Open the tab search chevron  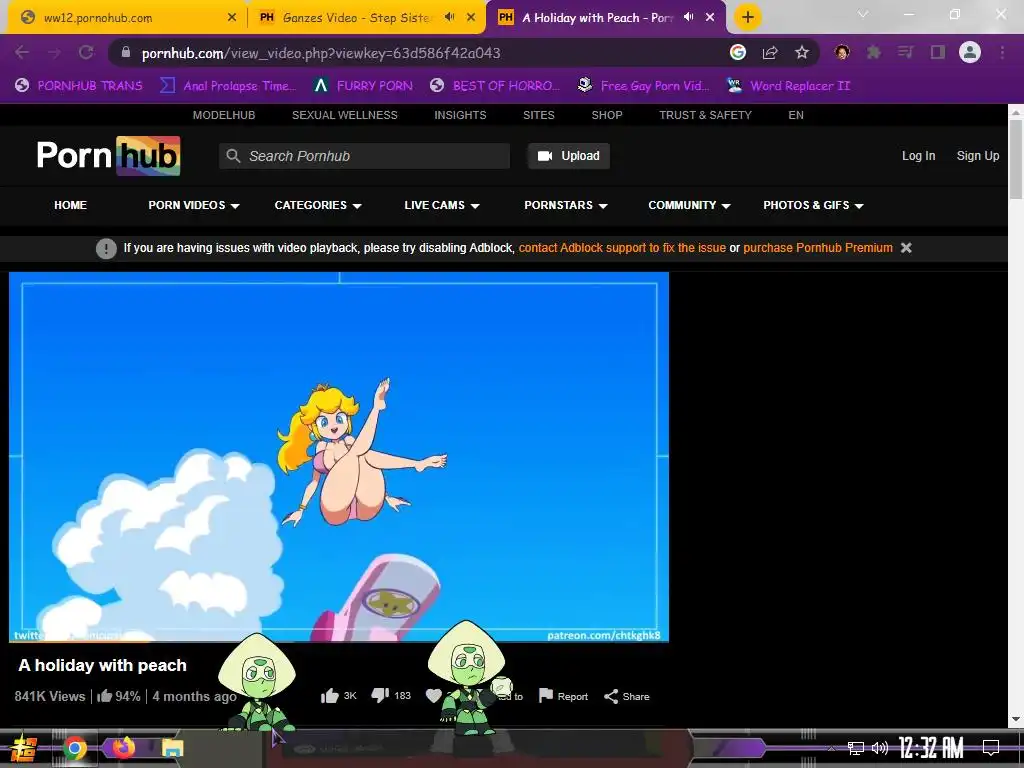863,14
